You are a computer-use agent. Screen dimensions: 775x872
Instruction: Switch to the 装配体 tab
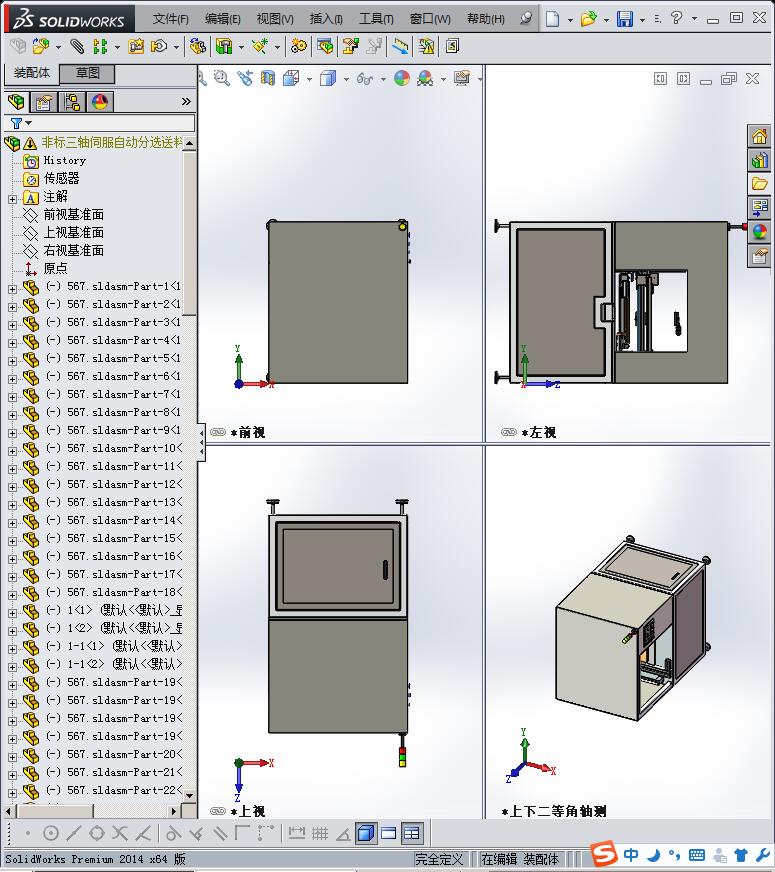[x=32, y=73]
